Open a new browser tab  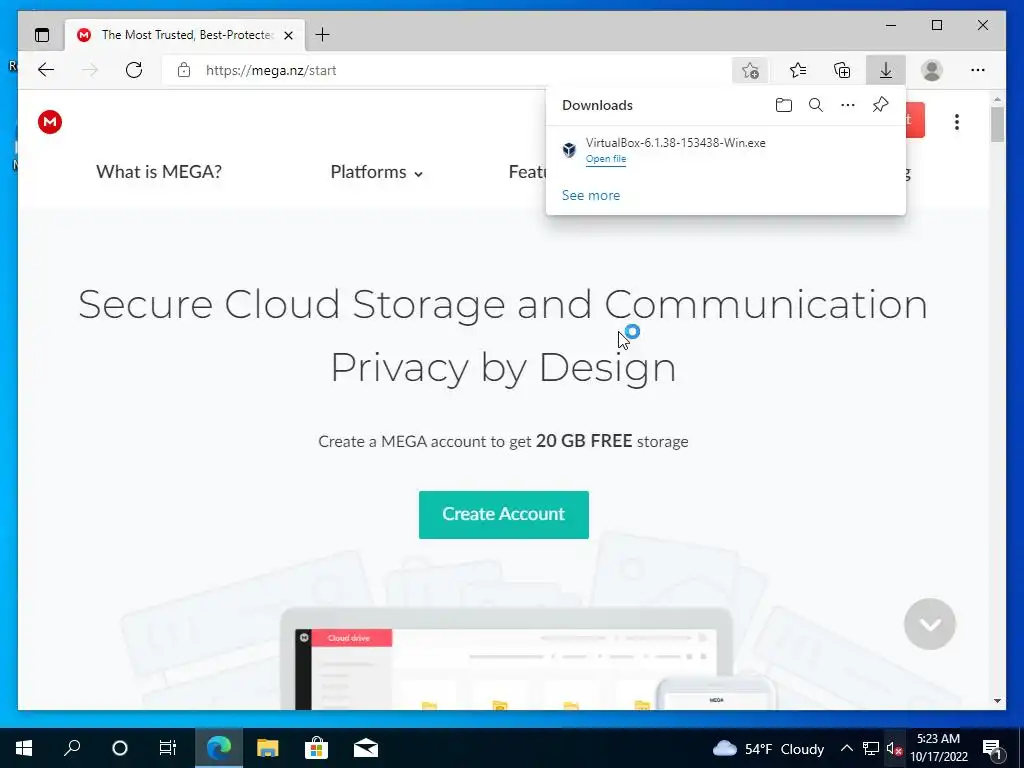[323, 35]
